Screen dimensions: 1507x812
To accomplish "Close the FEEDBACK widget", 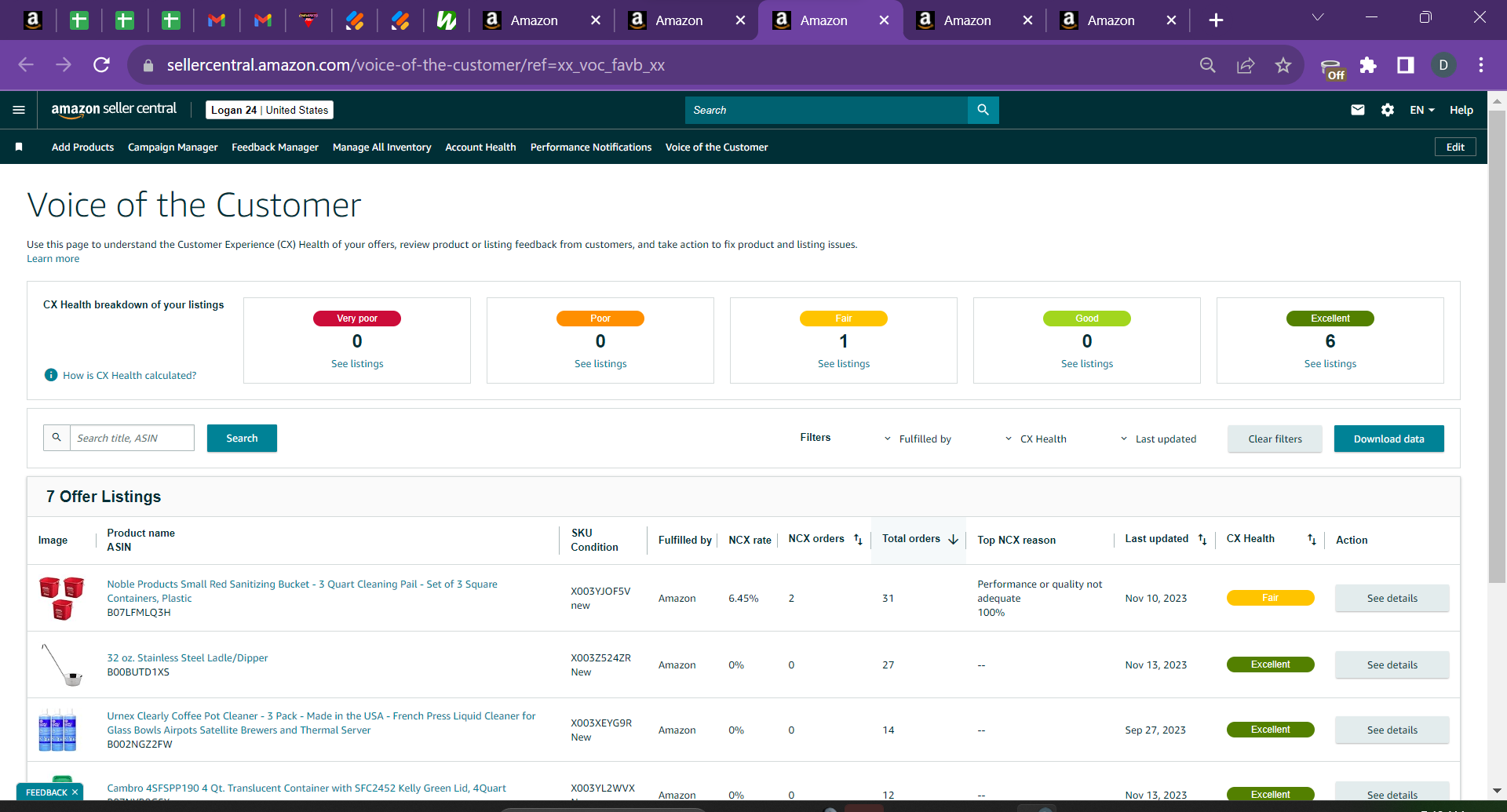I will [x=75, y=792].
